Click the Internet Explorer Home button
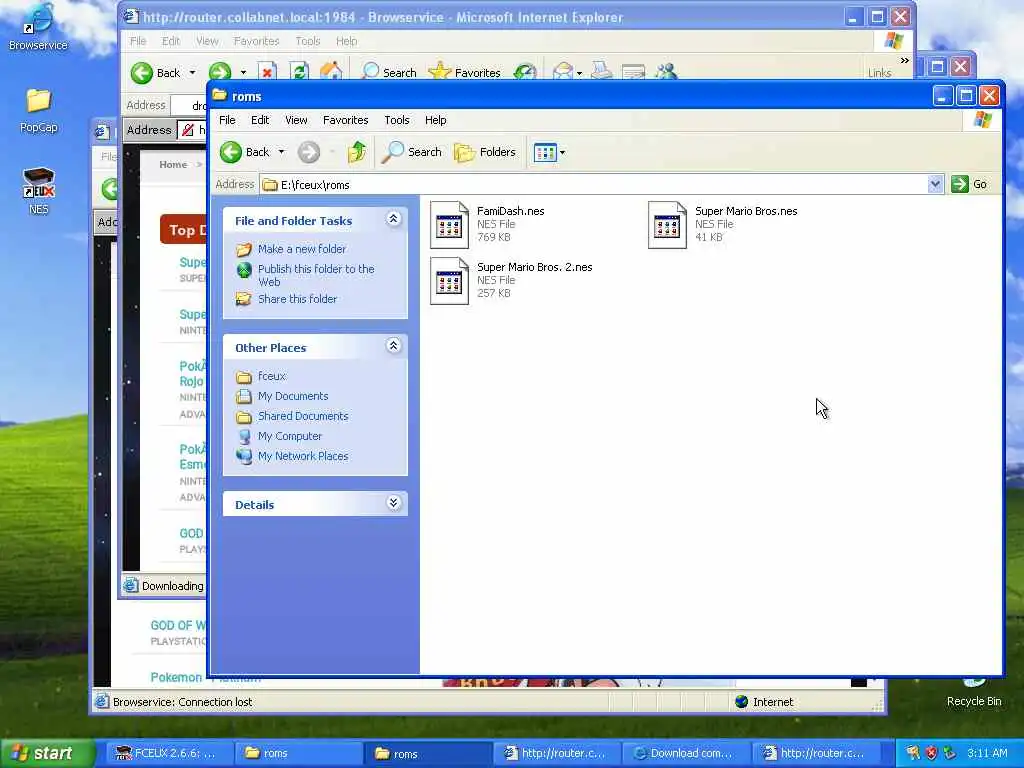 pos(331,72)
